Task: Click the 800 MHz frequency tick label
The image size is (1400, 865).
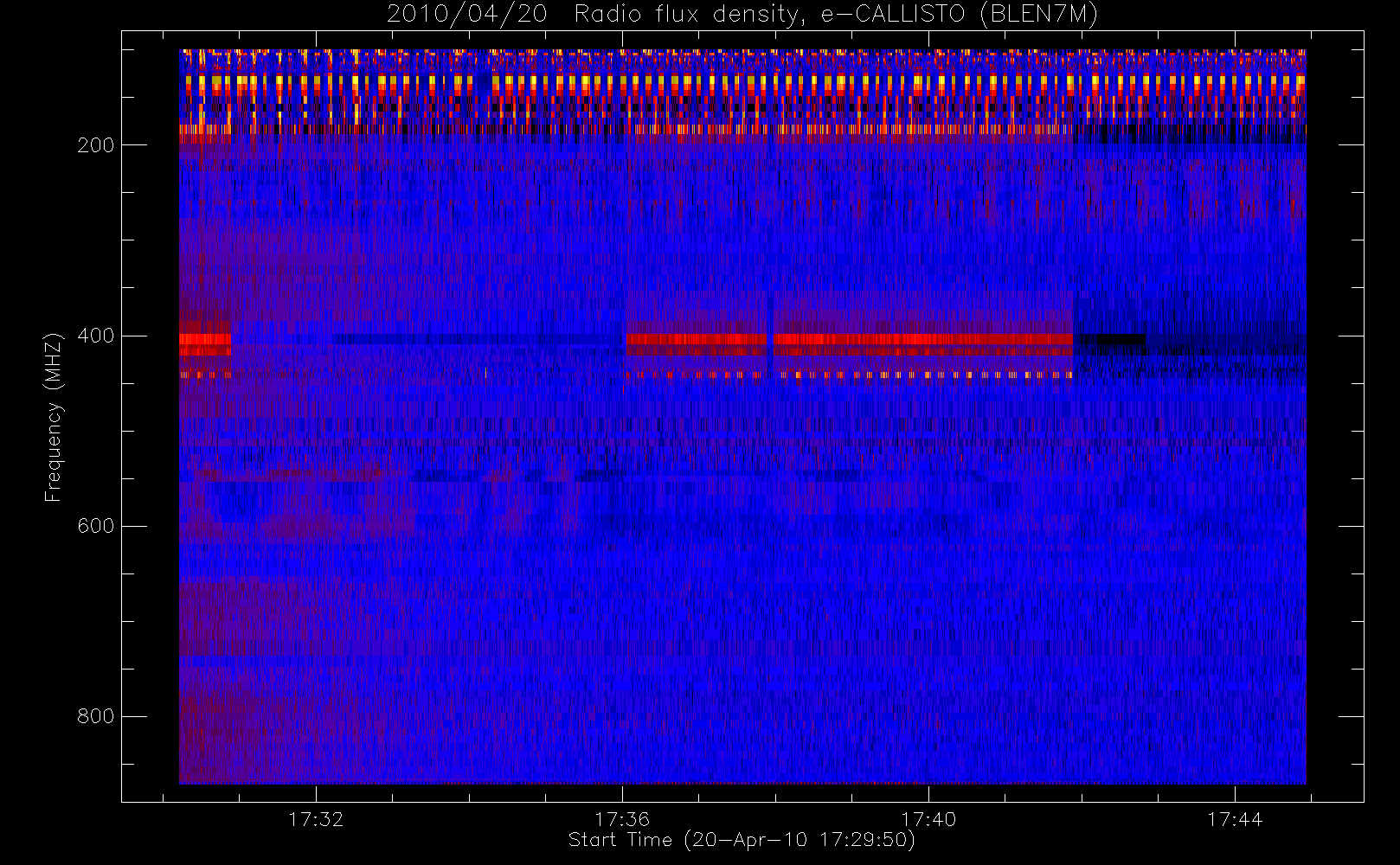Action: point(95,716)
